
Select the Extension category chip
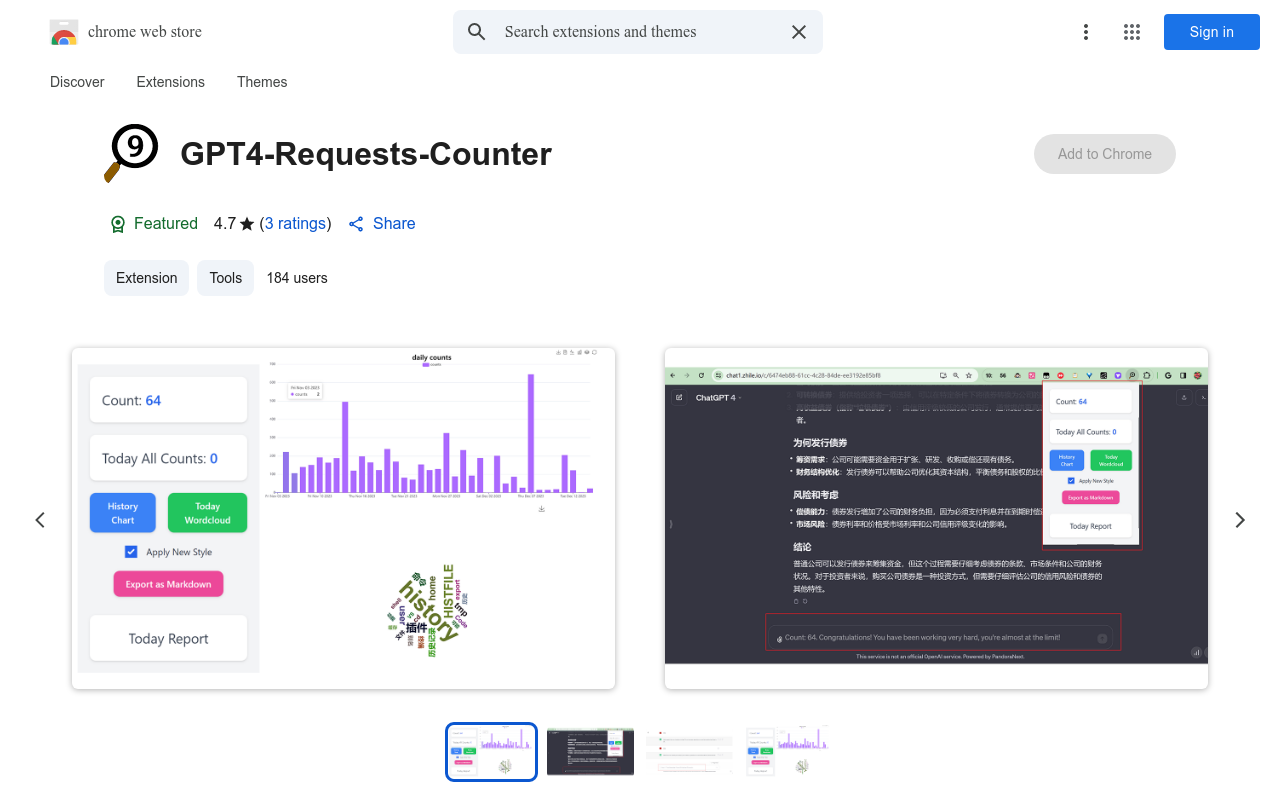coord(147,278)
